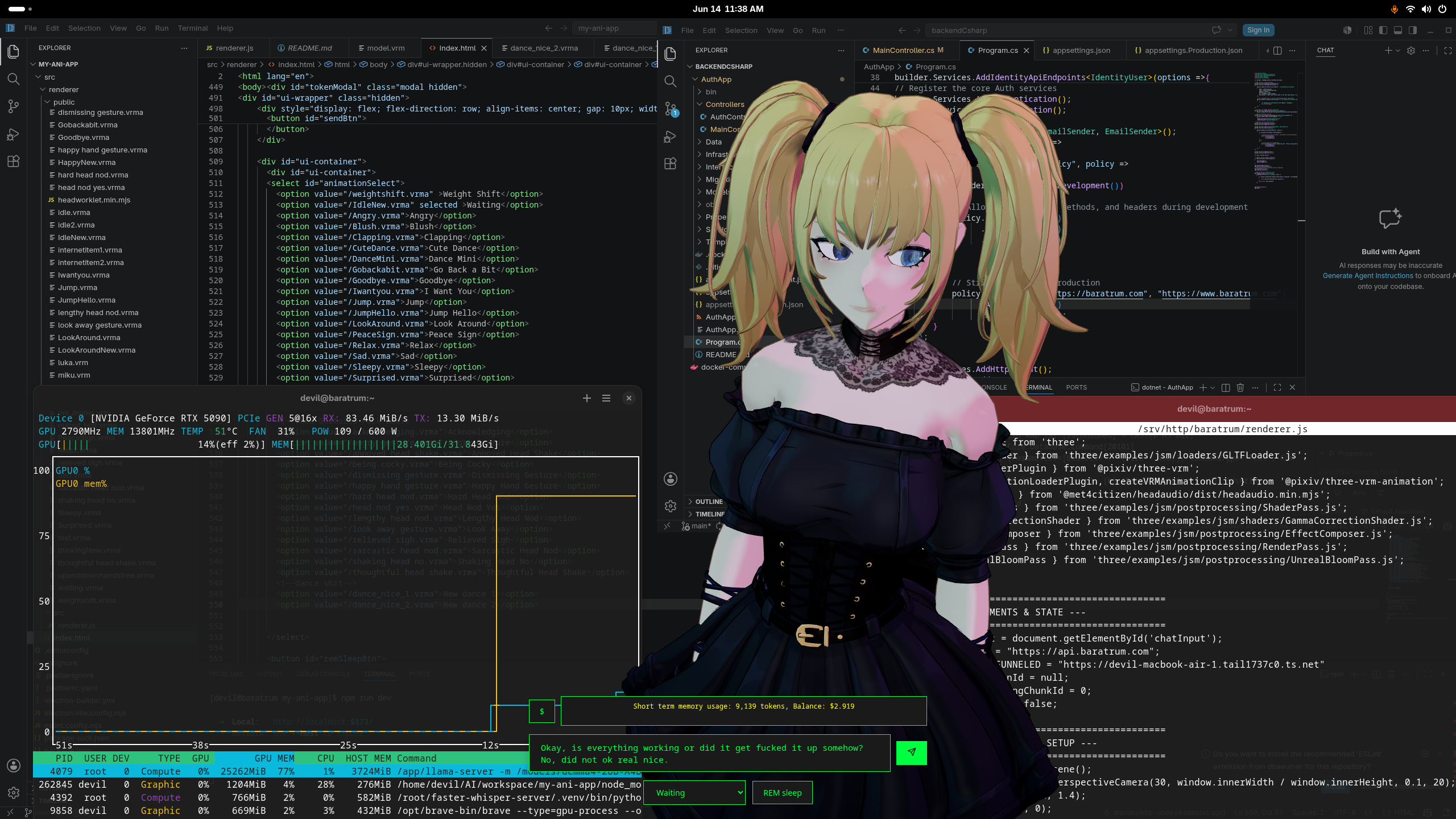Click the green dollar sign button
The image size is (1456, 819).
click(x=541, y=711)
